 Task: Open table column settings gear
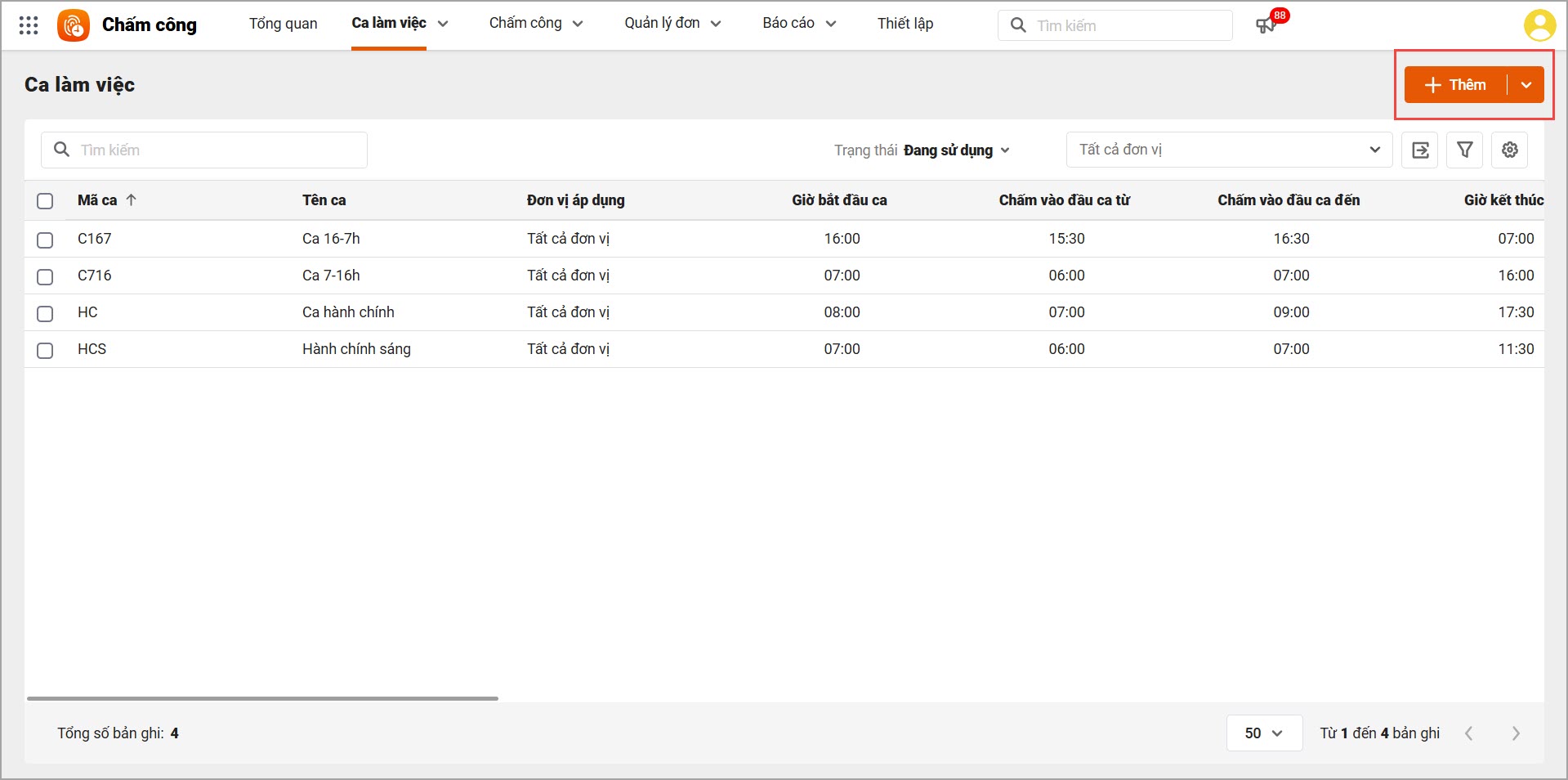[x=1510, y=150]
